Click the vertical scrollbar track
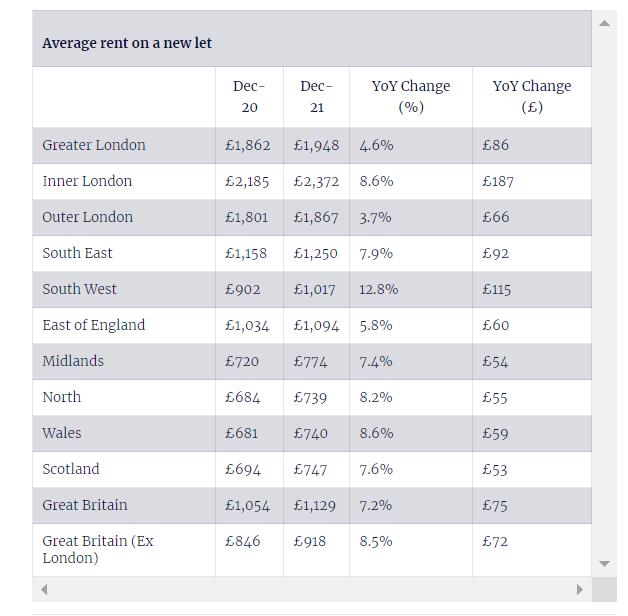The height and width of the screenshot is (616, 628). coord(604,294)
